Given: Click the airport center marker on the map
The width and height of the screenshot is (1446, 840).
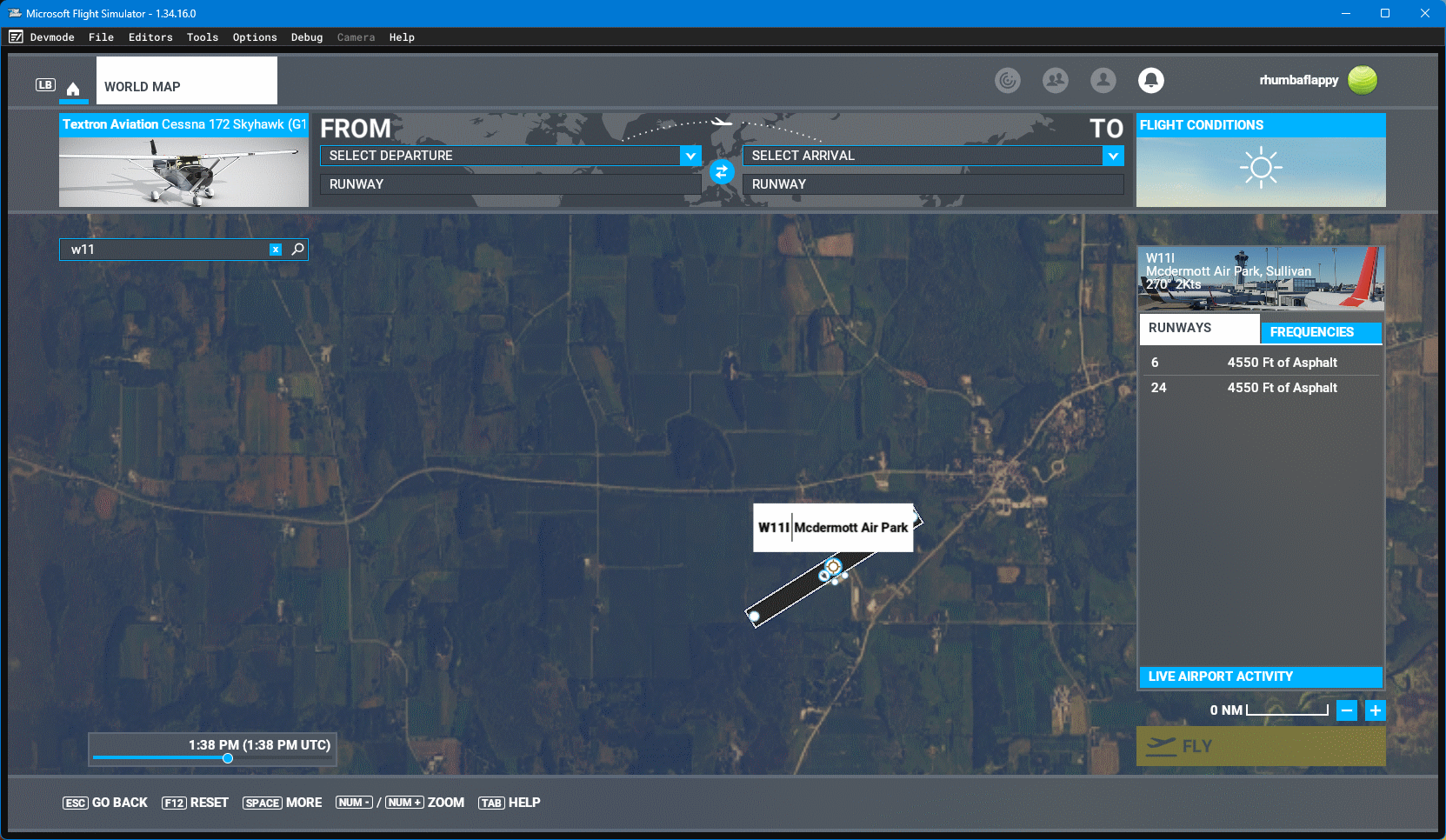Looking at the screenshot, I should tap(833, 567).
